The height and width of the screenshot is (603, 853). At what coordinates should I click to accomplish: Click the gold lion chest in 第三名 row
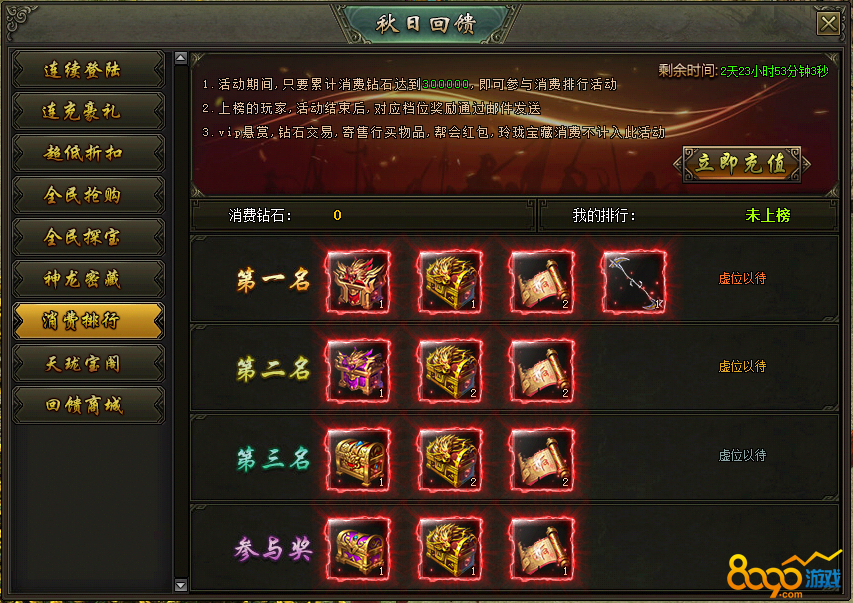click(450, 460)
